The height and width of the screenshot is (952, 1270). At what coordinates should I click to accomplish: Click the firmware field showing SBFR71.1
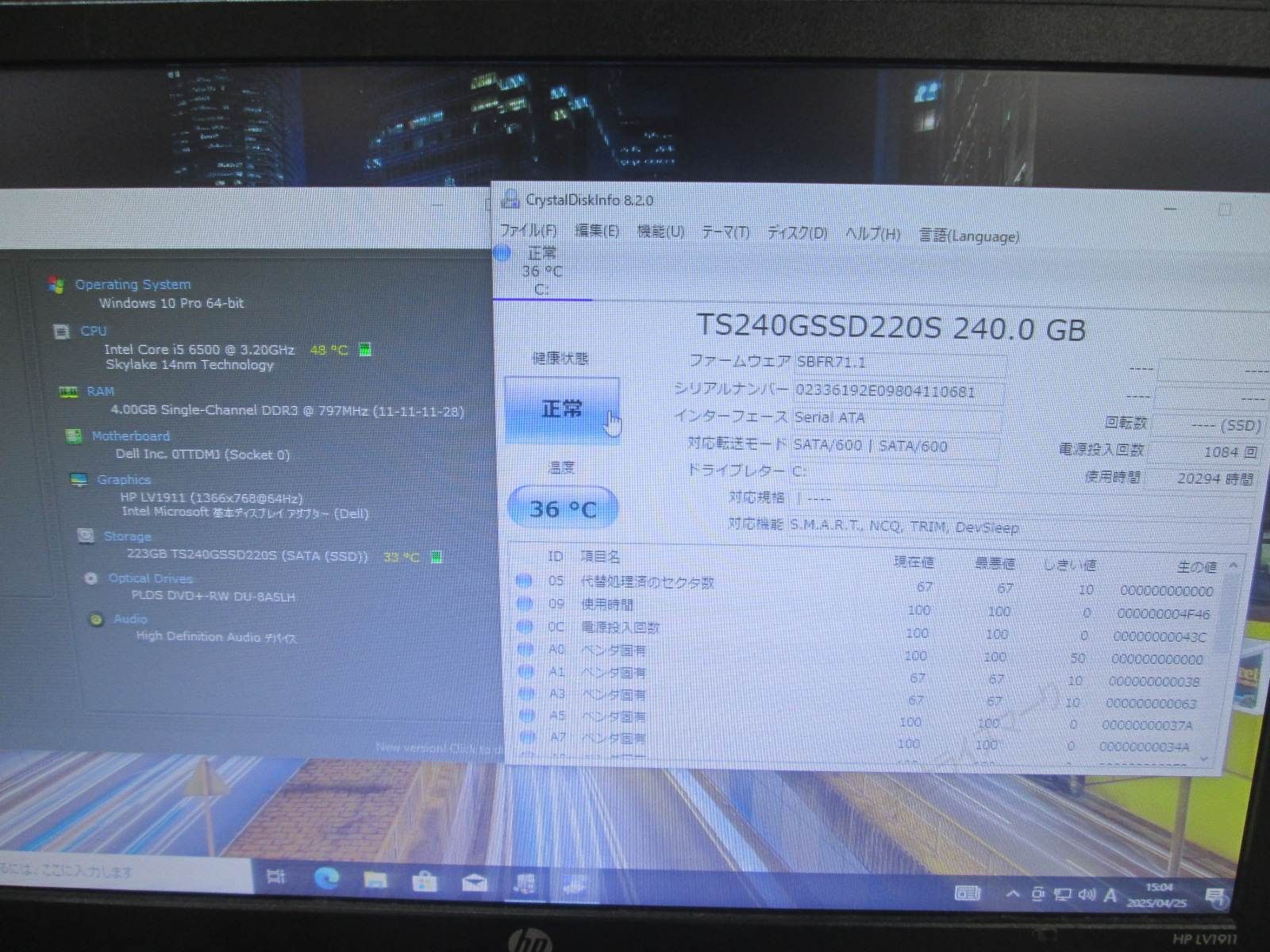[899, 363]
